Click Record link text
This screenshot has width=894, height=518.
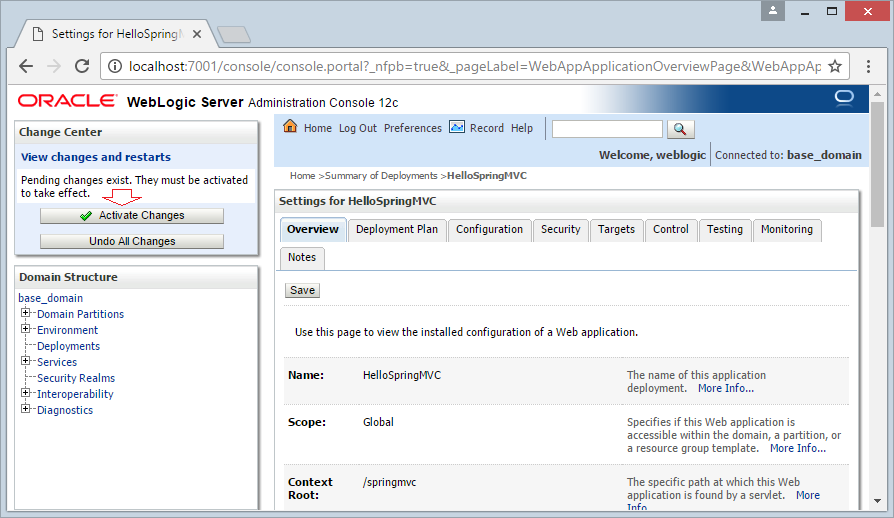[x=487, y=128]
